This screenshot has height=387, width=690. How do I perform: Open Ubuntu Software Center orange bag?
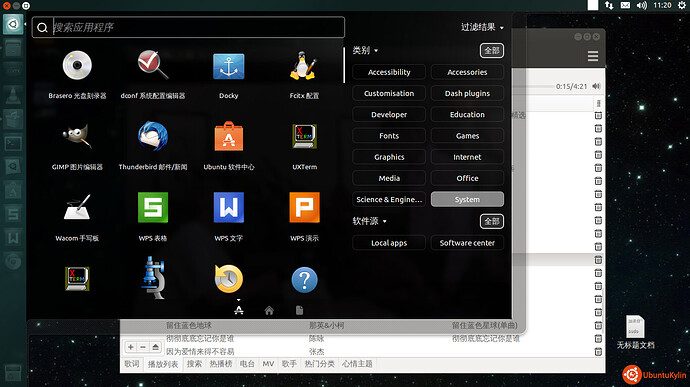(228, 136)
